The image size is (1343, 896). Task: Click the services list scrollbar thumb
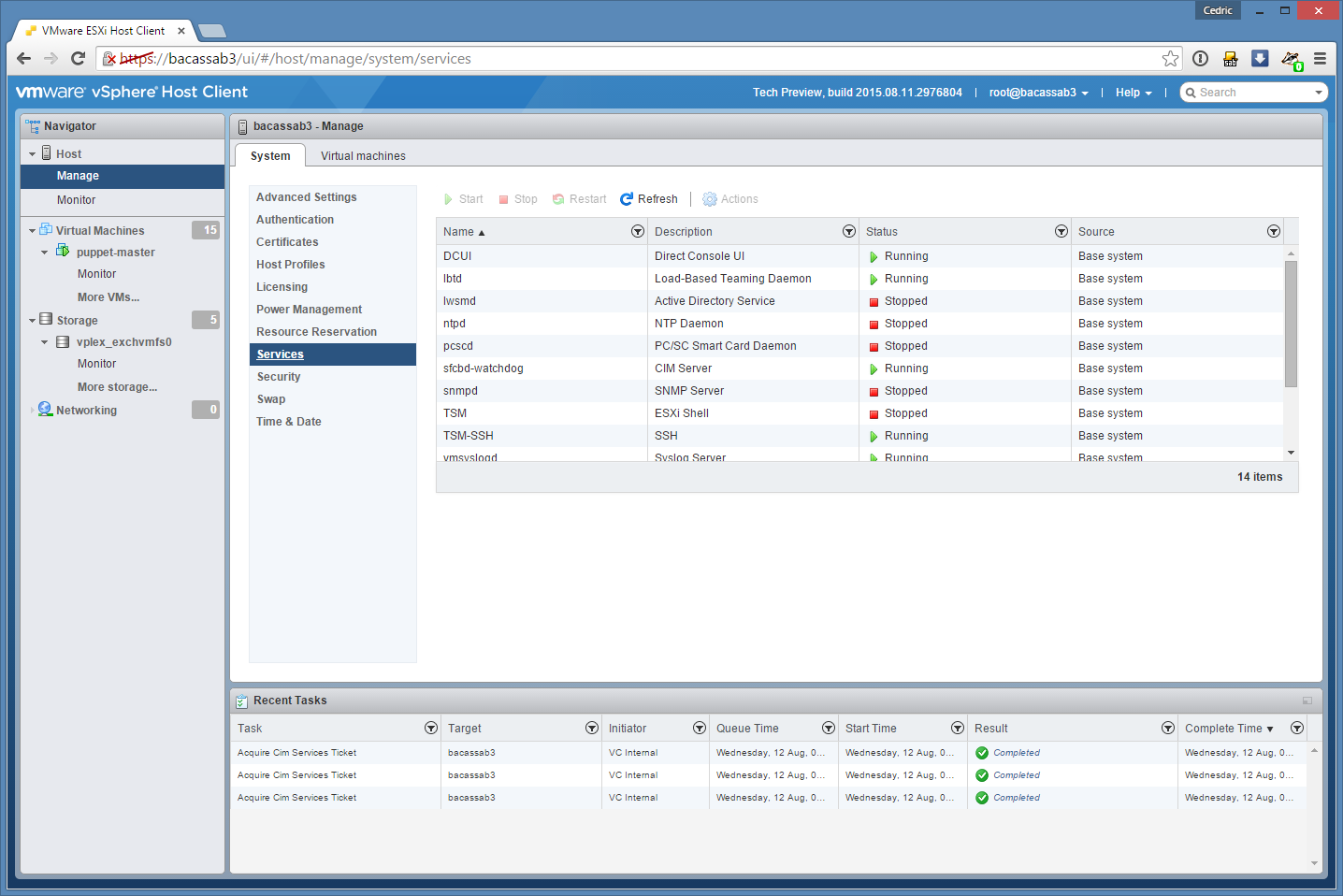click(1291, 323)
